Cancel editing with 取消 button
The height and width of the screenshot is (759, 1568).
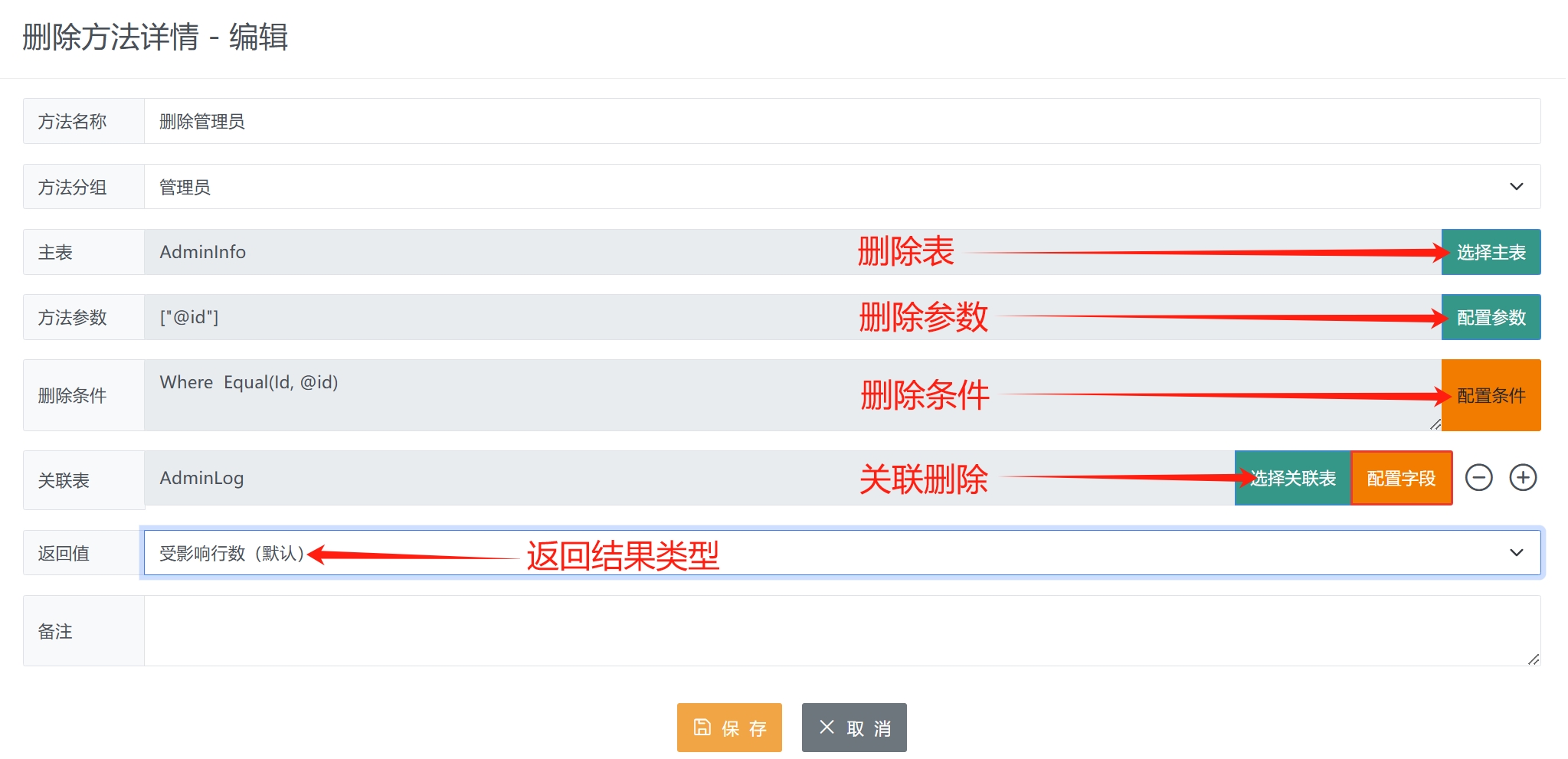pyautogui.click(x=854, y=728)
